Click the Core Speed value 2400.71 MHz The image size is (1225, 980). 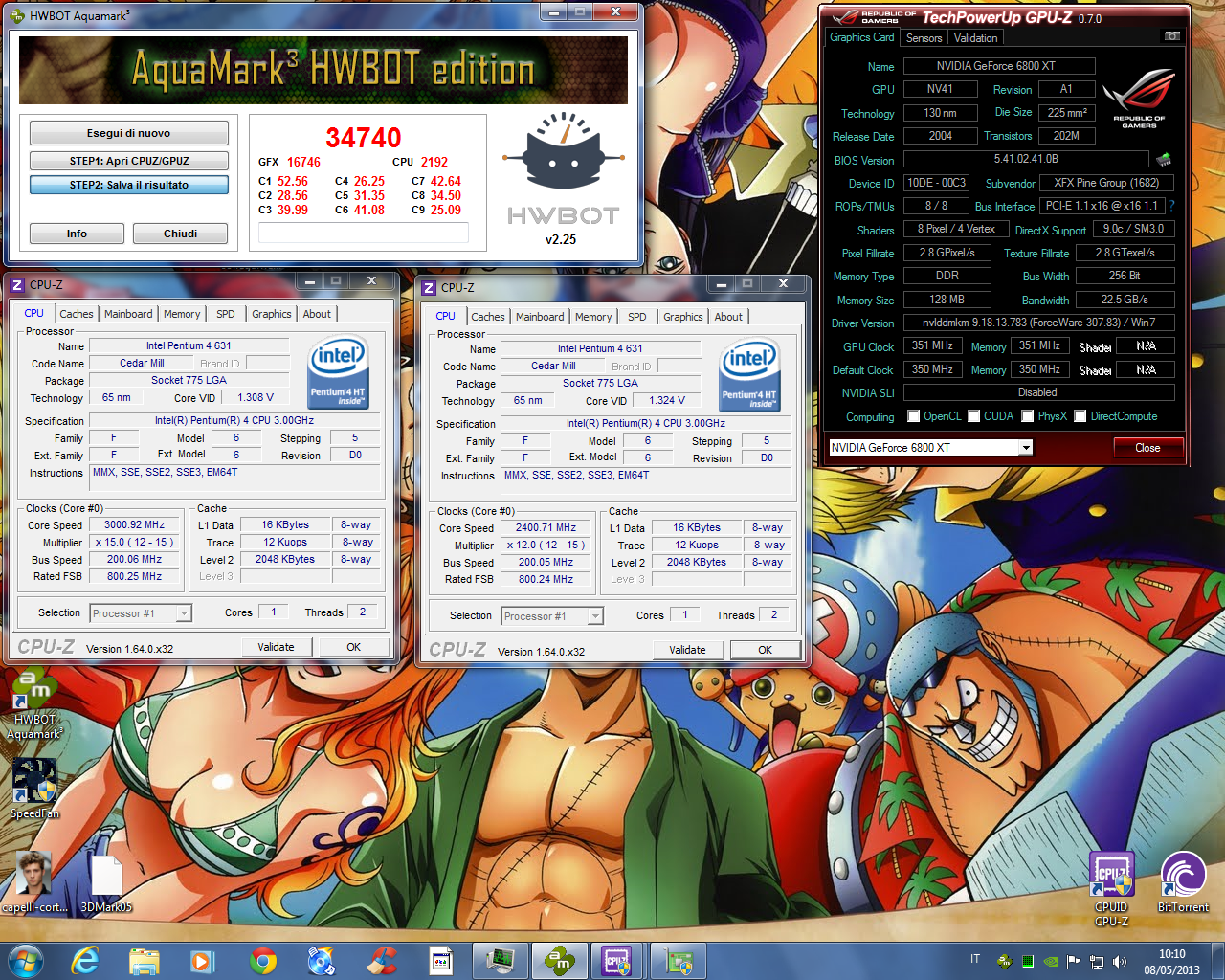[x=546, y=527]
